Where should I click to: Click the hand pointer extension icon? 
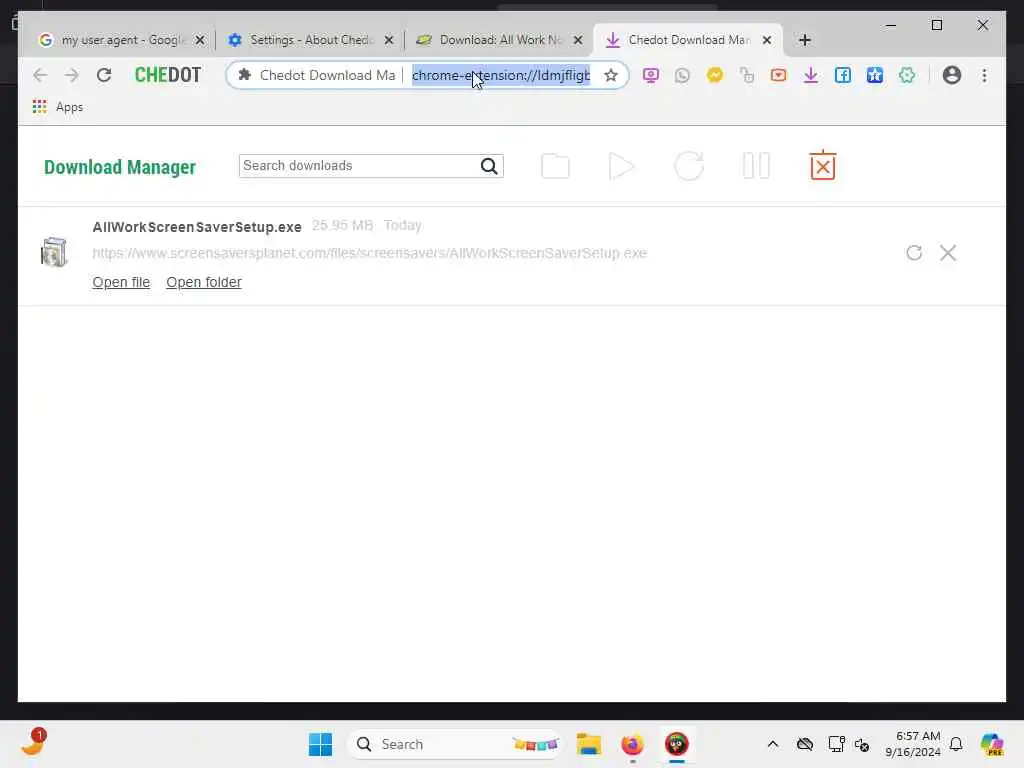click(x=746, y=75)
